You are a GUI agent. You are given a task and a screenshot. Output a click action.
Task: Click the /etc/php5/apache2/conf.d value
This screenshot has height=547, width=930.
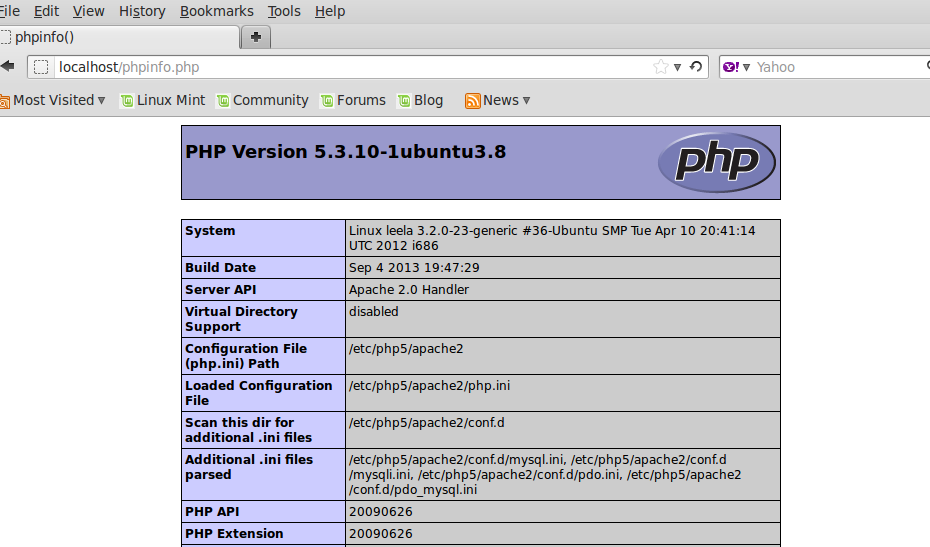426,423
